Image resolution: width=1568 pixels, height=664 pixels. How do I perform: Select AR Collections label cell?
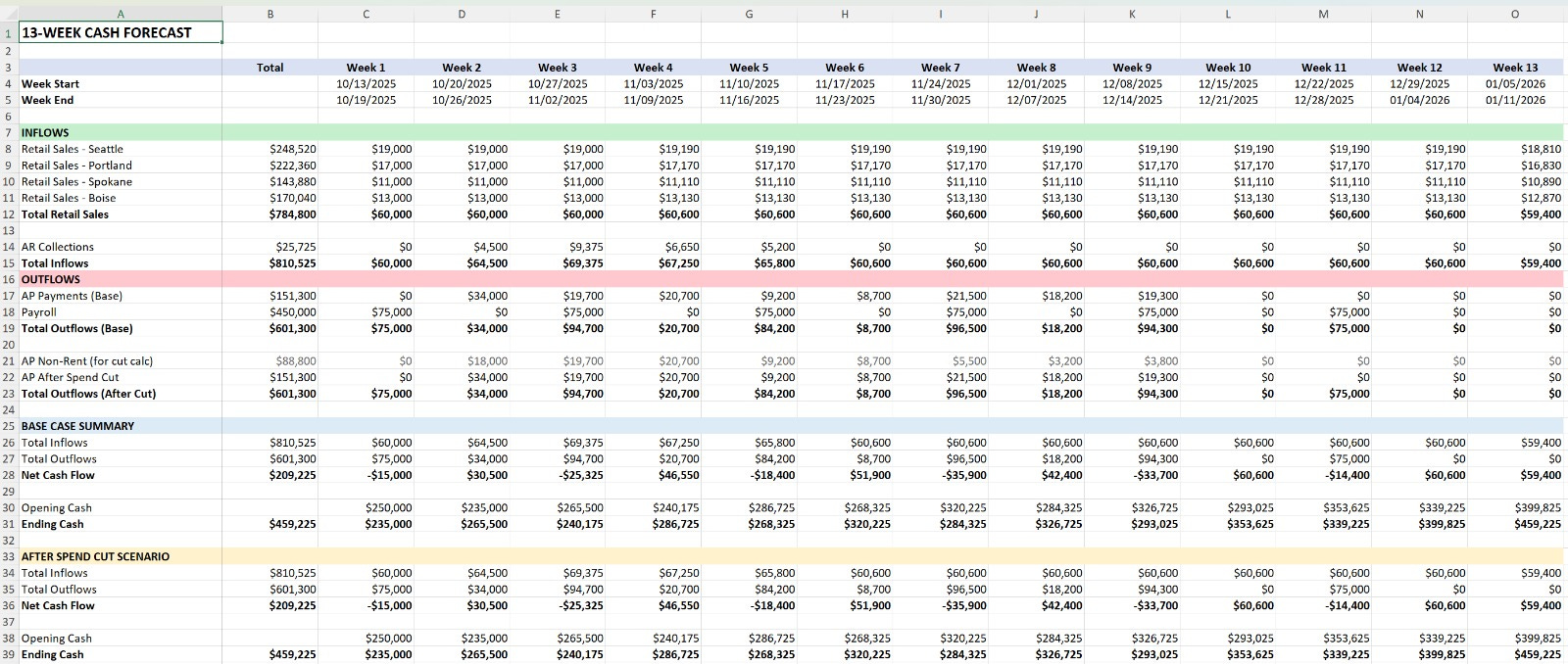[121, 247]
